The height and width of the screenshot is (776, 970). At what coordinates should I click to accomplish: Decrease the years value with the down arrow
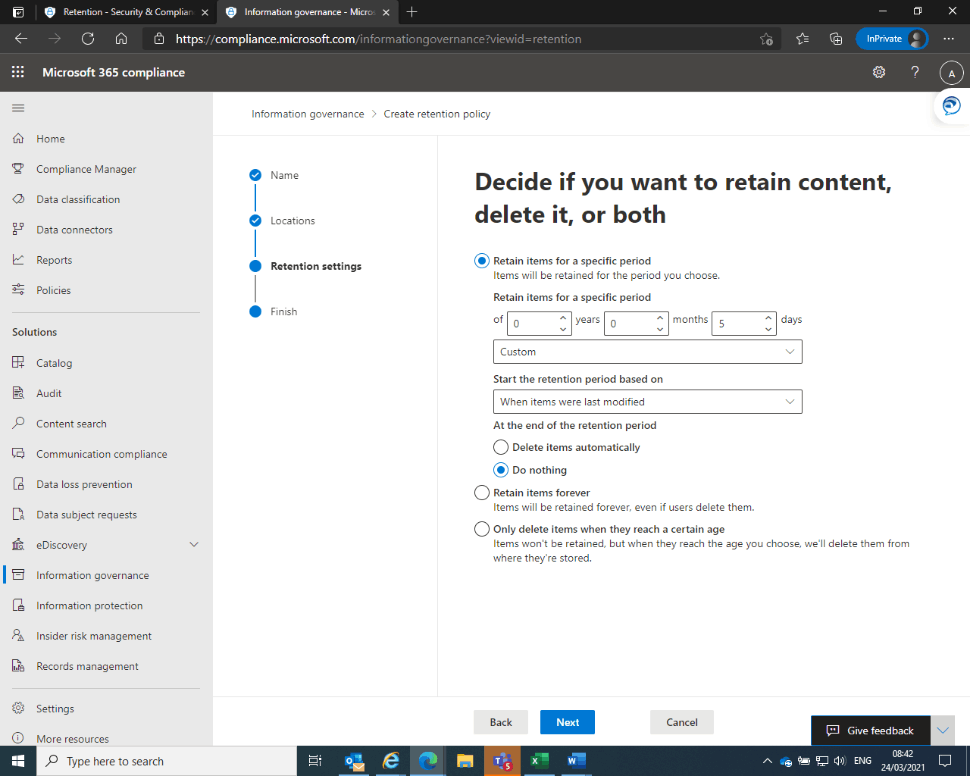click(x=563, y=329)
